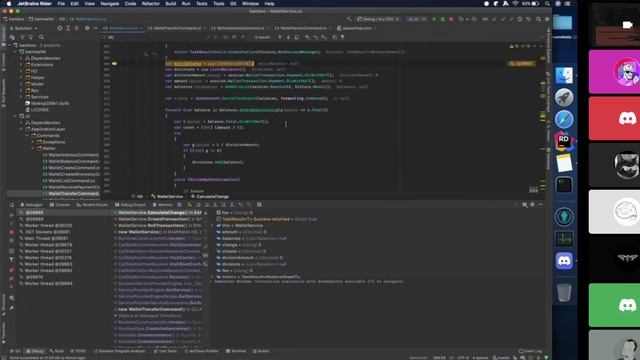The image size is (640, 360).
Task: Click the Search Everywhere magnifier in top toolbar
Action: pos(539,19)
